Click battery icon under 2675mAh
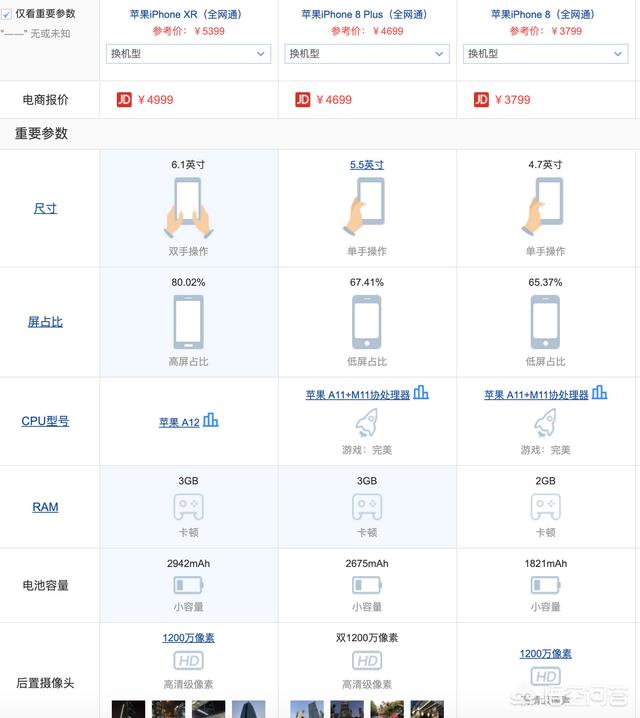Viewport: 640px width, 718px height. (x=367, y=585)
